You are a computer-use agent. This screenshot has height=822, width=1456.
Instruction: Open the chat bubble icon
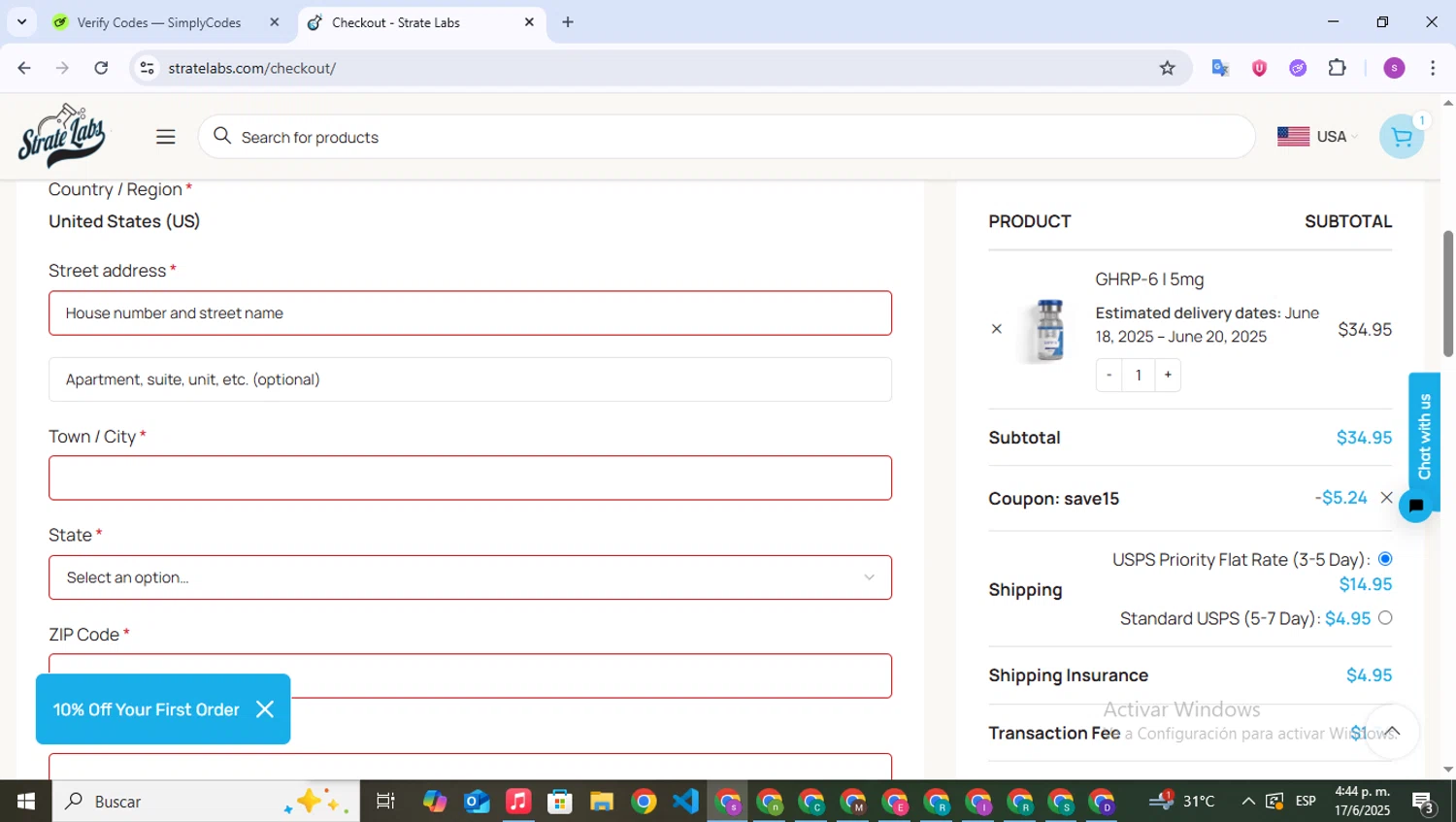(1415, 506)
